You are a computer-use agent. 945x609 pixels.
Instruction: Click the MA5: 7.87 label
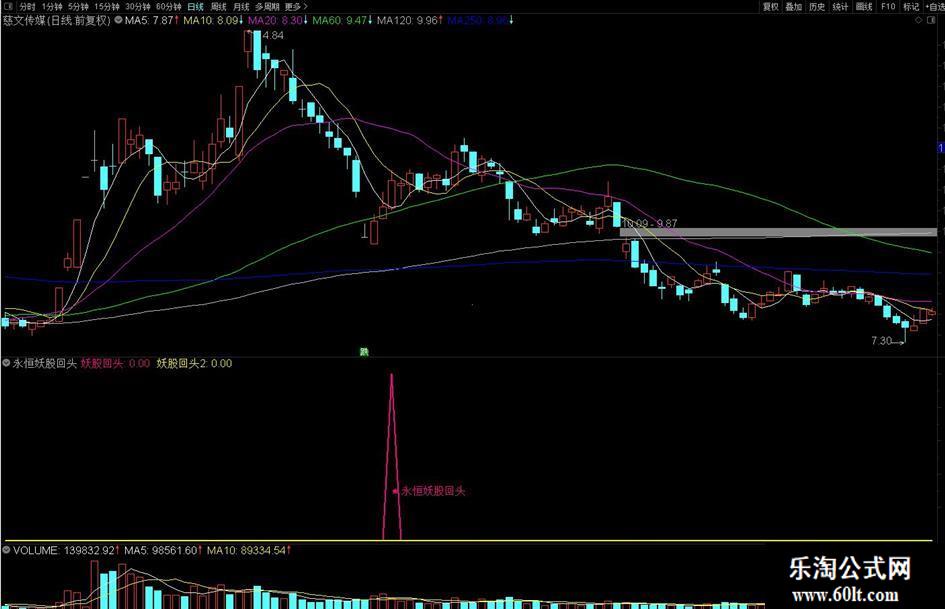152,20
